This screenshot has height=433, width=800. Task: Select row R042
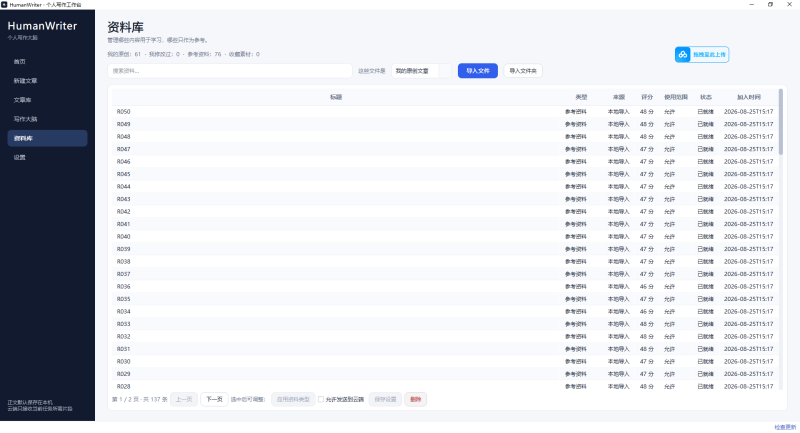445,212
